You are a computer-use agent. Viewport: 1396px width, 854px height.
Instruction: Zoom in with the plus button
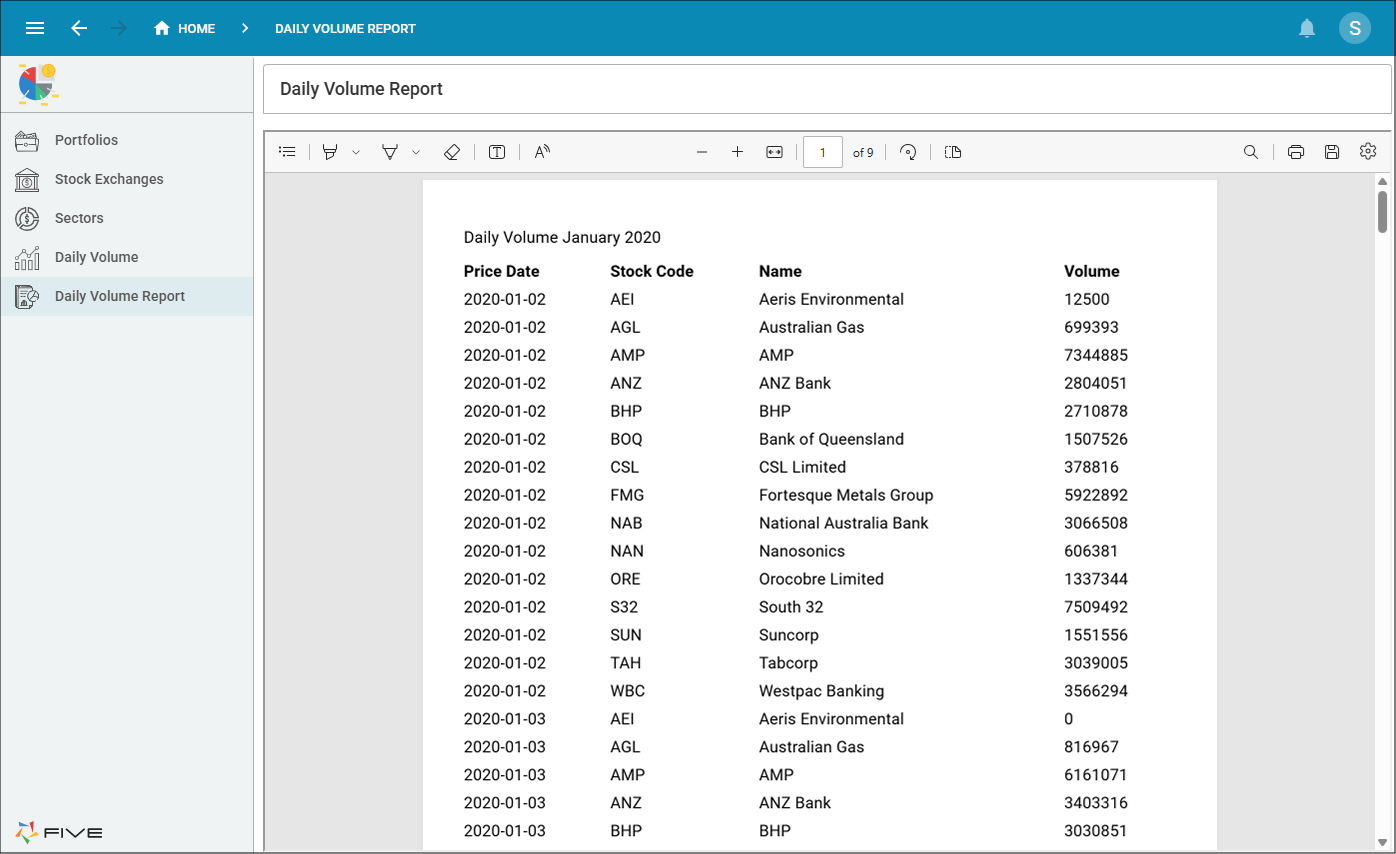pos(738,152)
